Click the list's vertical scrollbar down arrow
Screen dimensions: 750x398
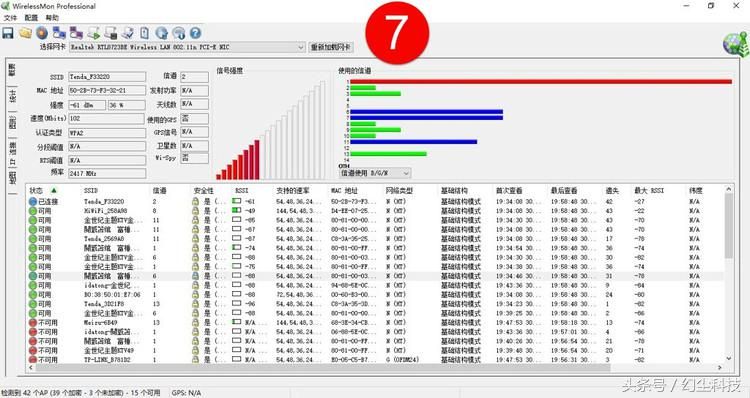click(x=728, y=358)
